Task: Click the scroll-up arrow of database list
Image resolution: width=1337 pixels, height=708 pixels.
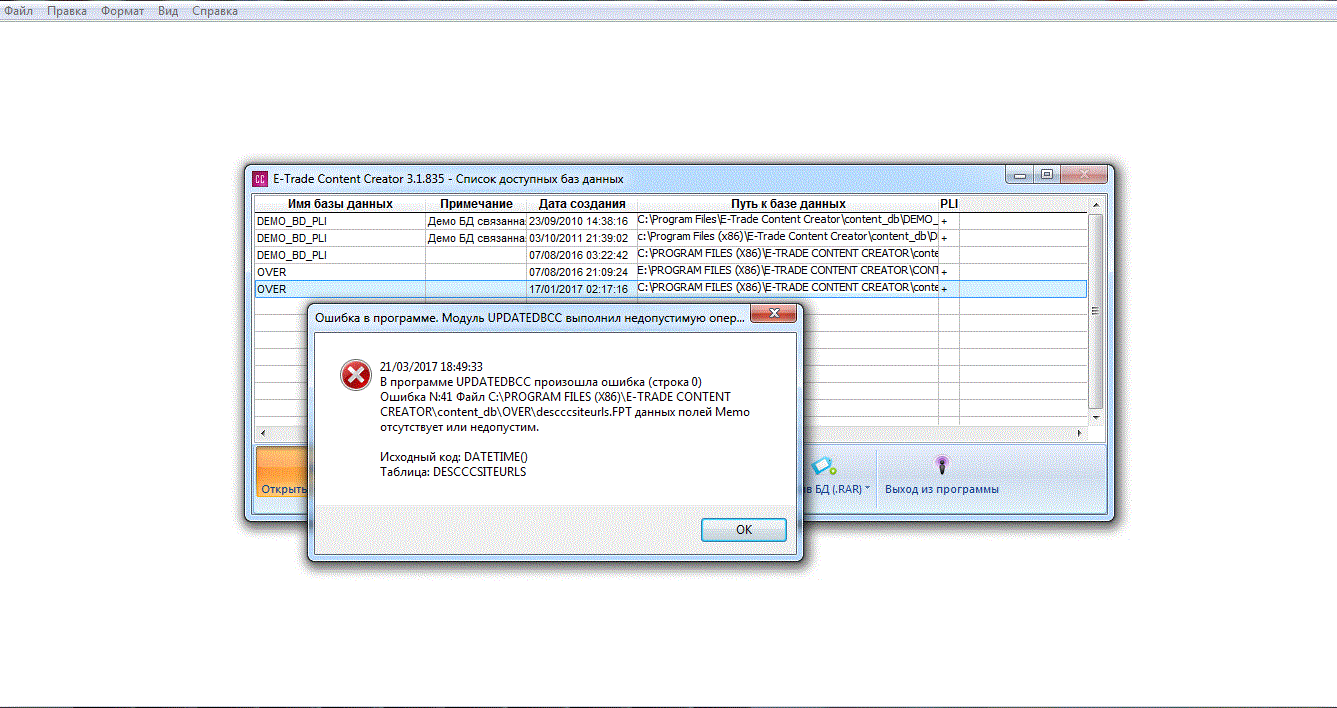Action: pyautogui.click(x=1095, y=205)
